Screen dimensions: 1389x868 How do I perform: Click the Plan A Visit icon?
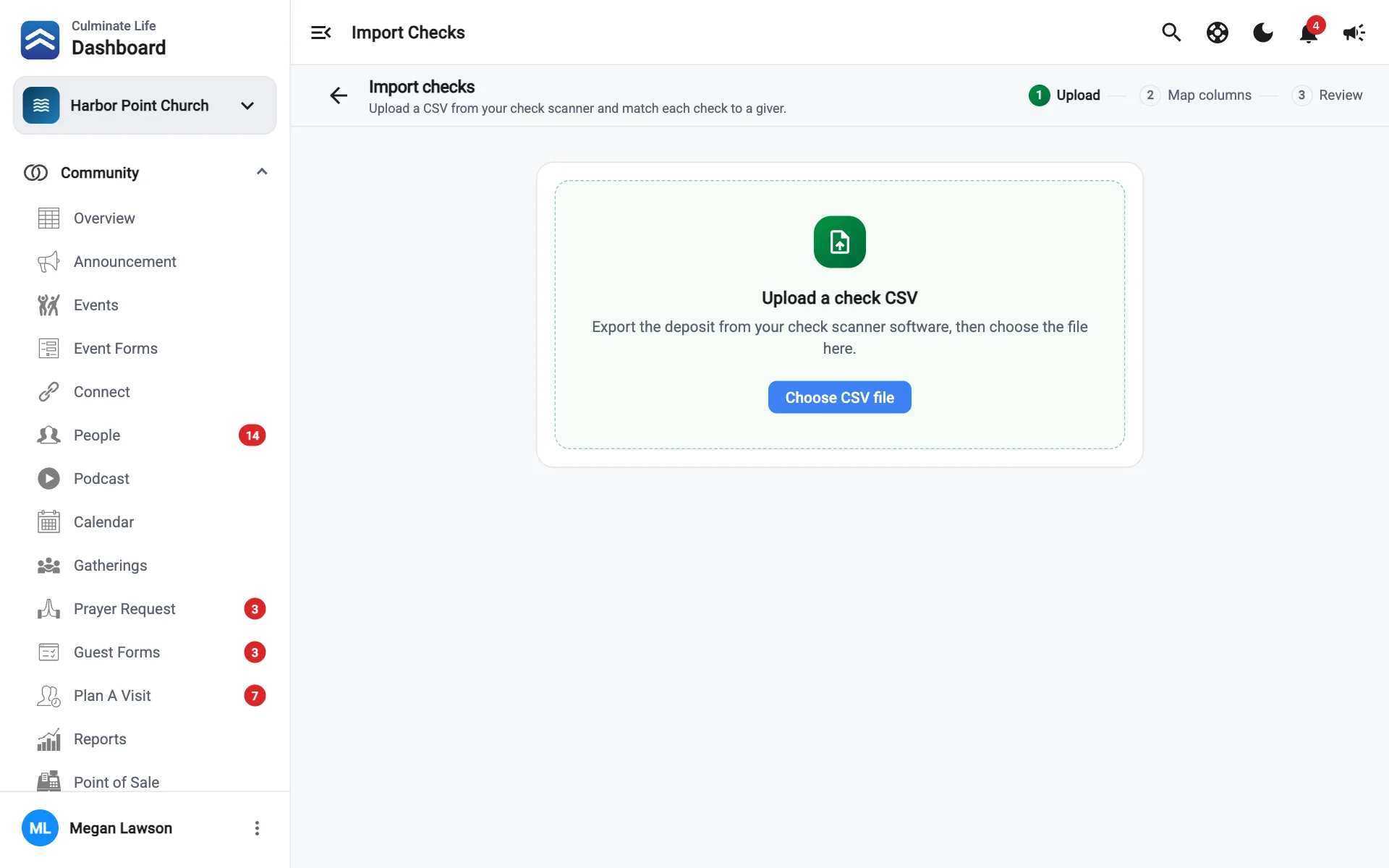pyautogui.click(x=48, y=696)
